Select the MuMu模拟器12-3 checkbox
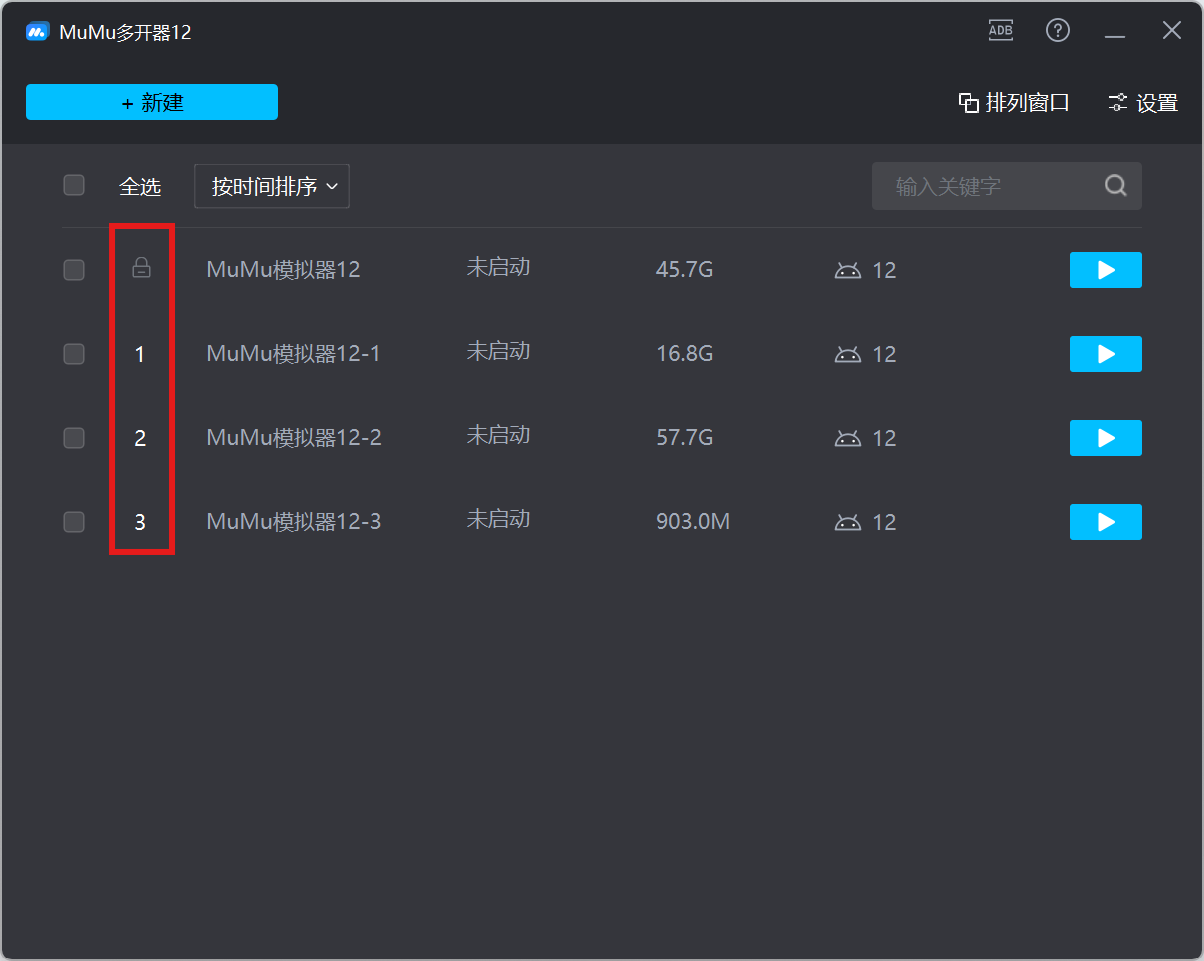This screenshot has width=1204, height=961. tap(74, 522)
